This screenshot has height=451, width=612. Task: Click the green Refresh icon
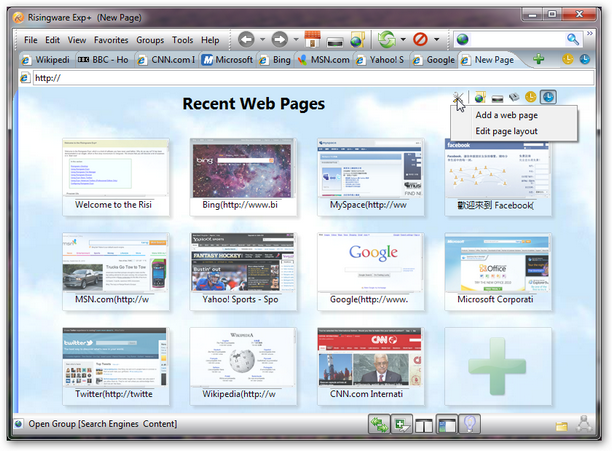[x=386, y=39]
